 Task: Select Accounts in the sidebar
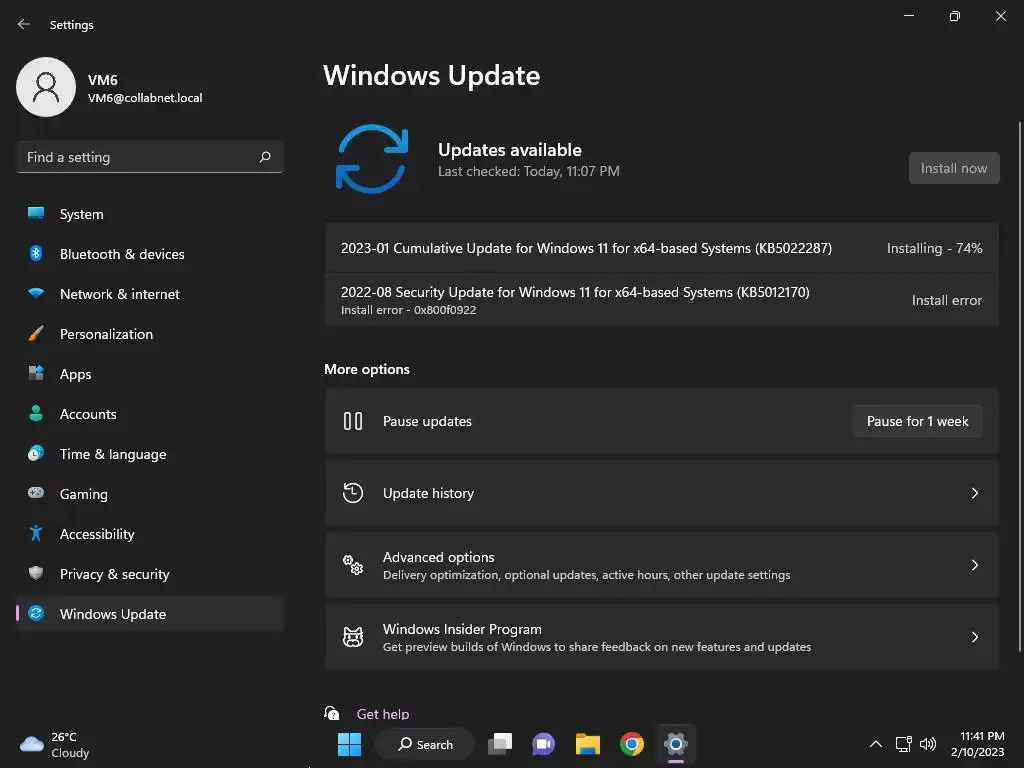150,414
